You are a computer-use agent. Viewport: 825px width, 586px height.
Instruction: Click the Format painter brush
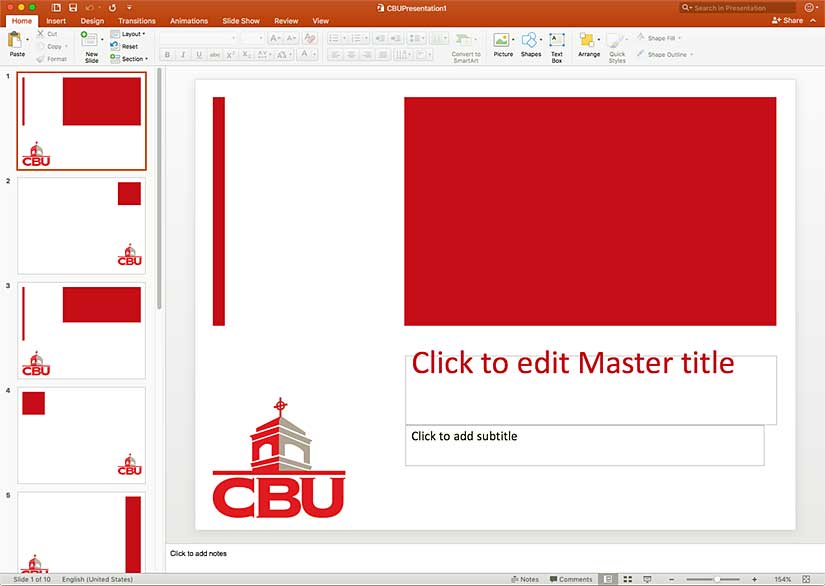(x=41, y=59)
